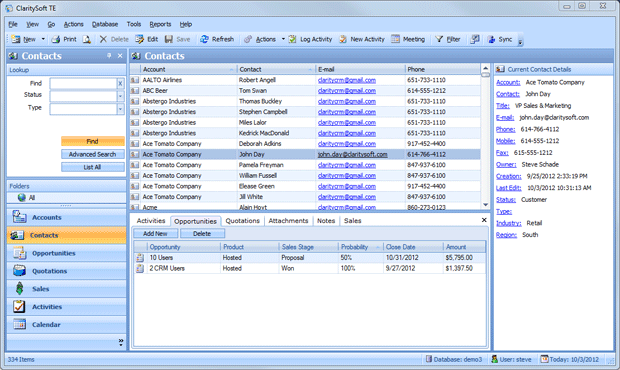The height and width of the screenshot is (370, 620).
Task: Select the All folder globe icon
Action: point(22,197)
